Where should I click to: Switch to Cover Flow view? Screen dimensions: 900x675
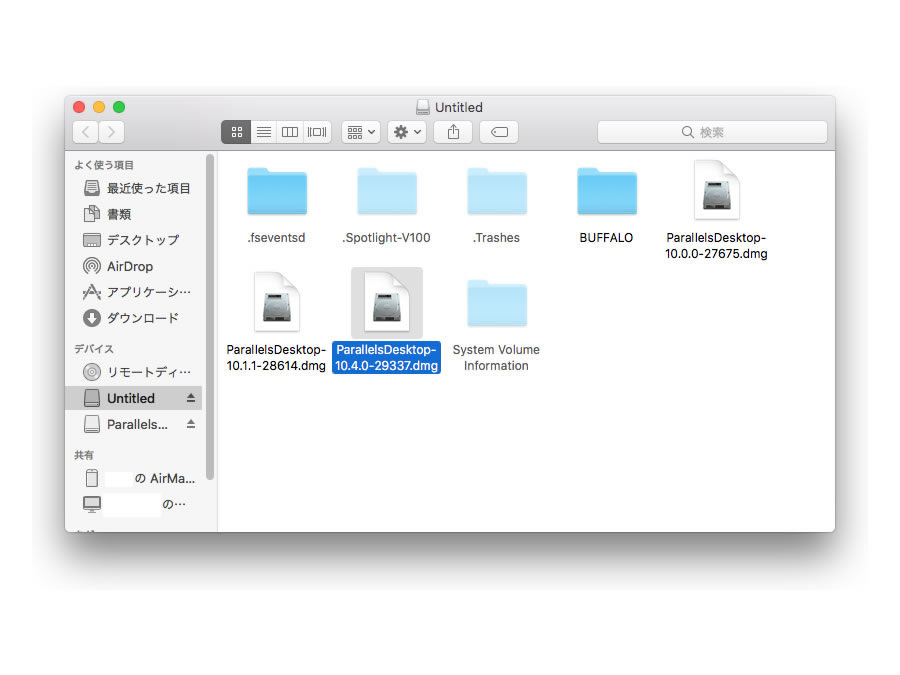pos(317,132)
